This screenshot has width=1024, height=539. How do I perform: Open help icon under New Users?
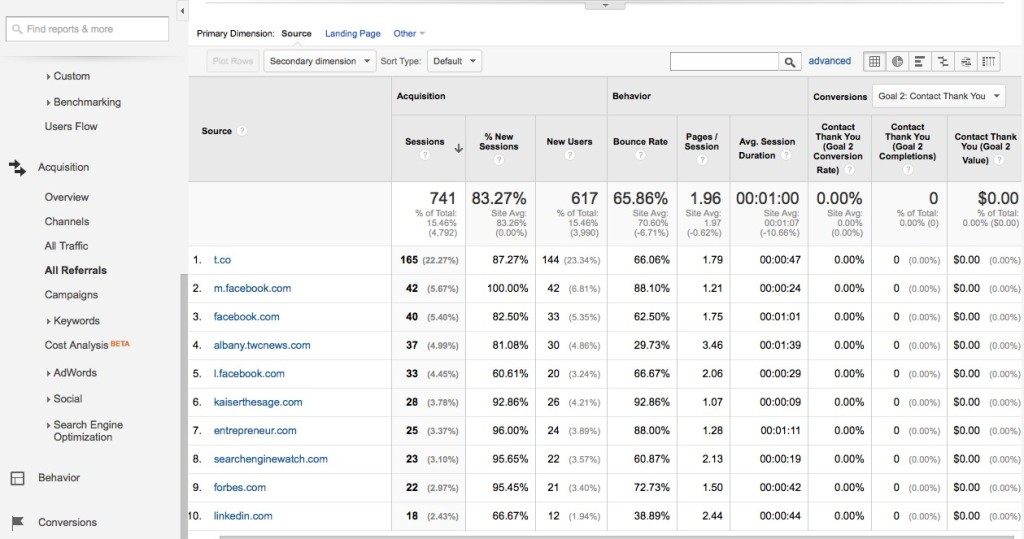coord(569,155)
